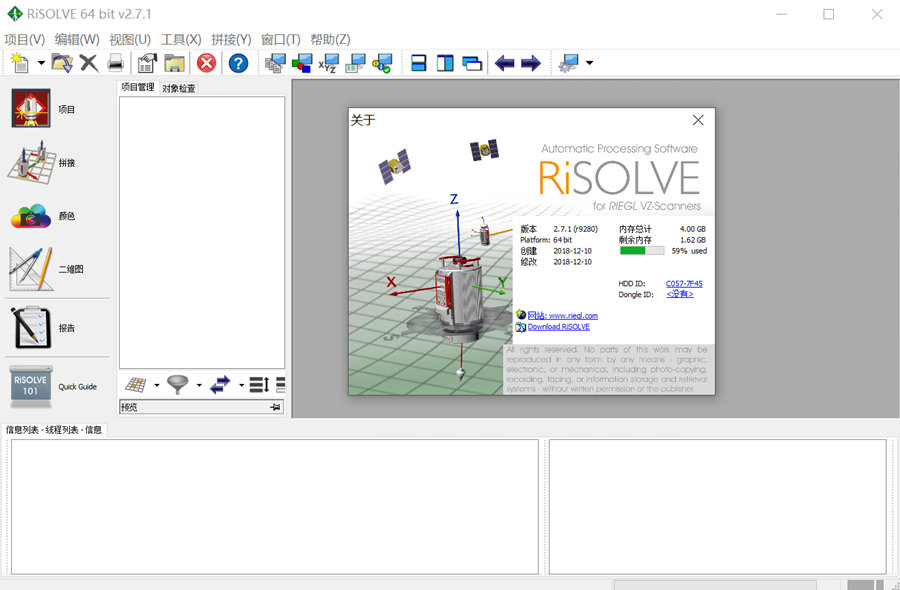
Task: Click the Download RiSOLVE link
Action: tap(561, 326)
